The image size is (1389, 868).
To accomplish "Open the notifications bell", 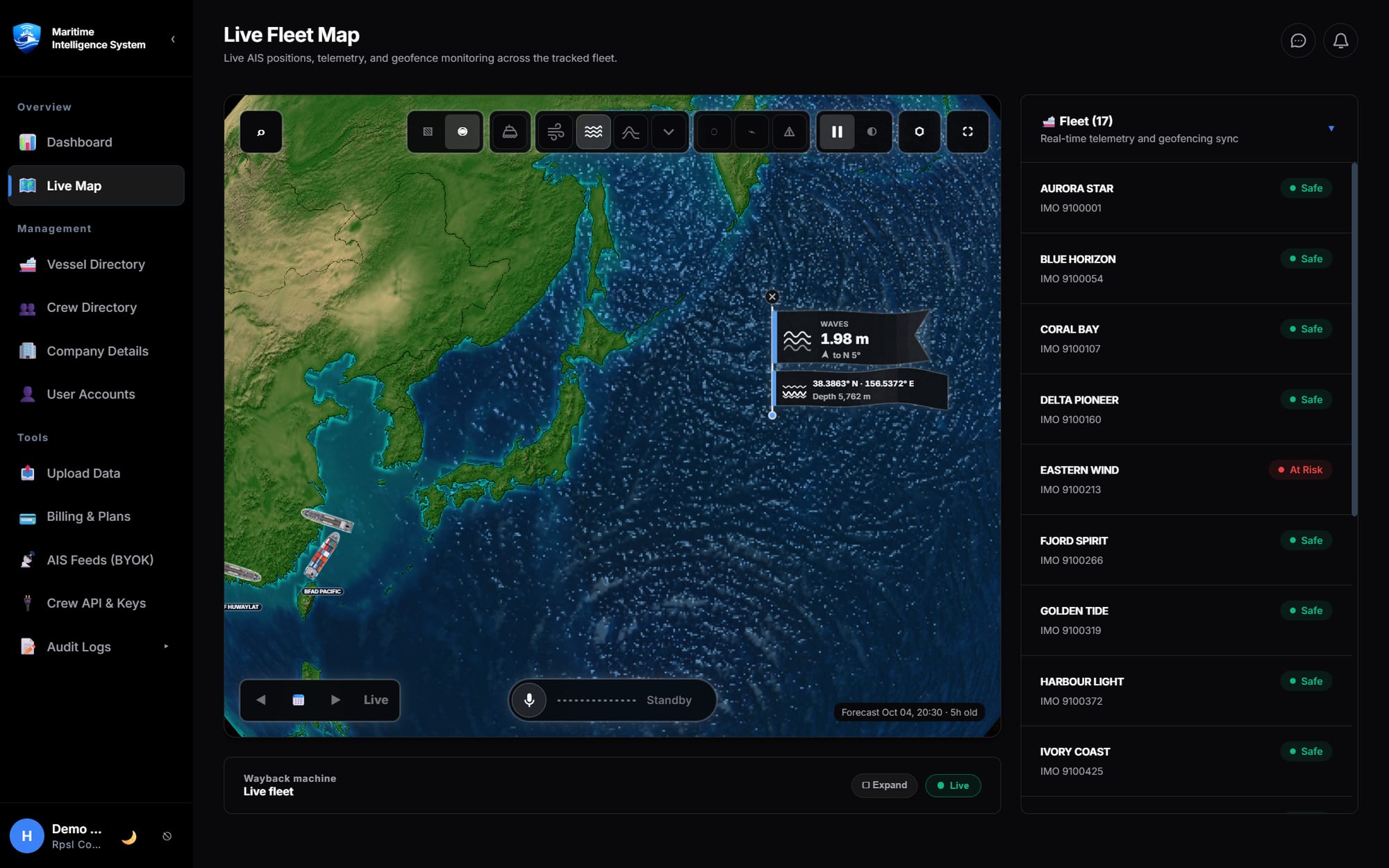I will [1340, 41].
